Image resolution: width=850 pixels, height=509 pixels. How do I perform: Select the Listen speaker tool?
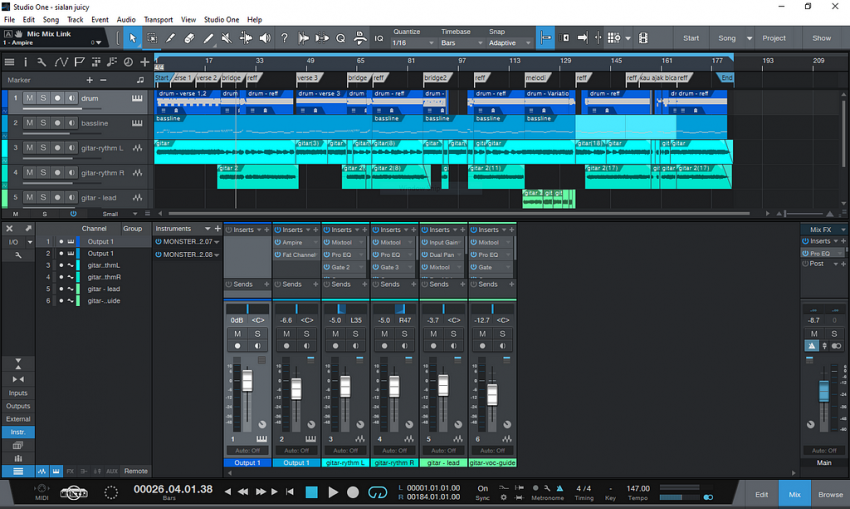click(x=265, y=38)
